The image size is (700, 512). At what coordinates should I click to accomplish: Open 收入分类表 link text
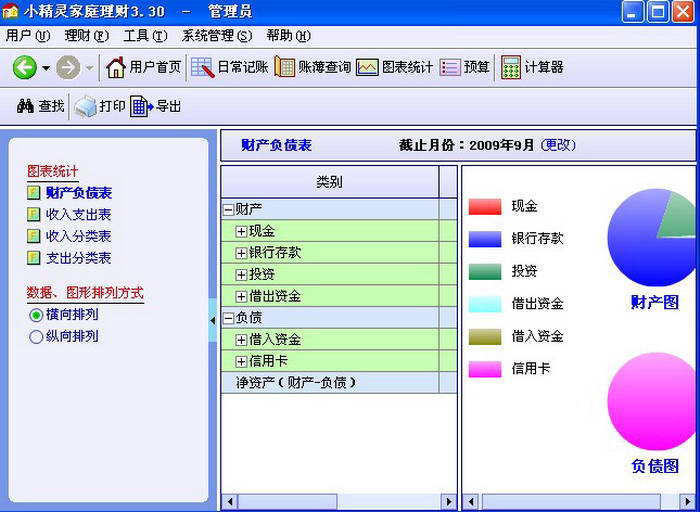point(79,236)
